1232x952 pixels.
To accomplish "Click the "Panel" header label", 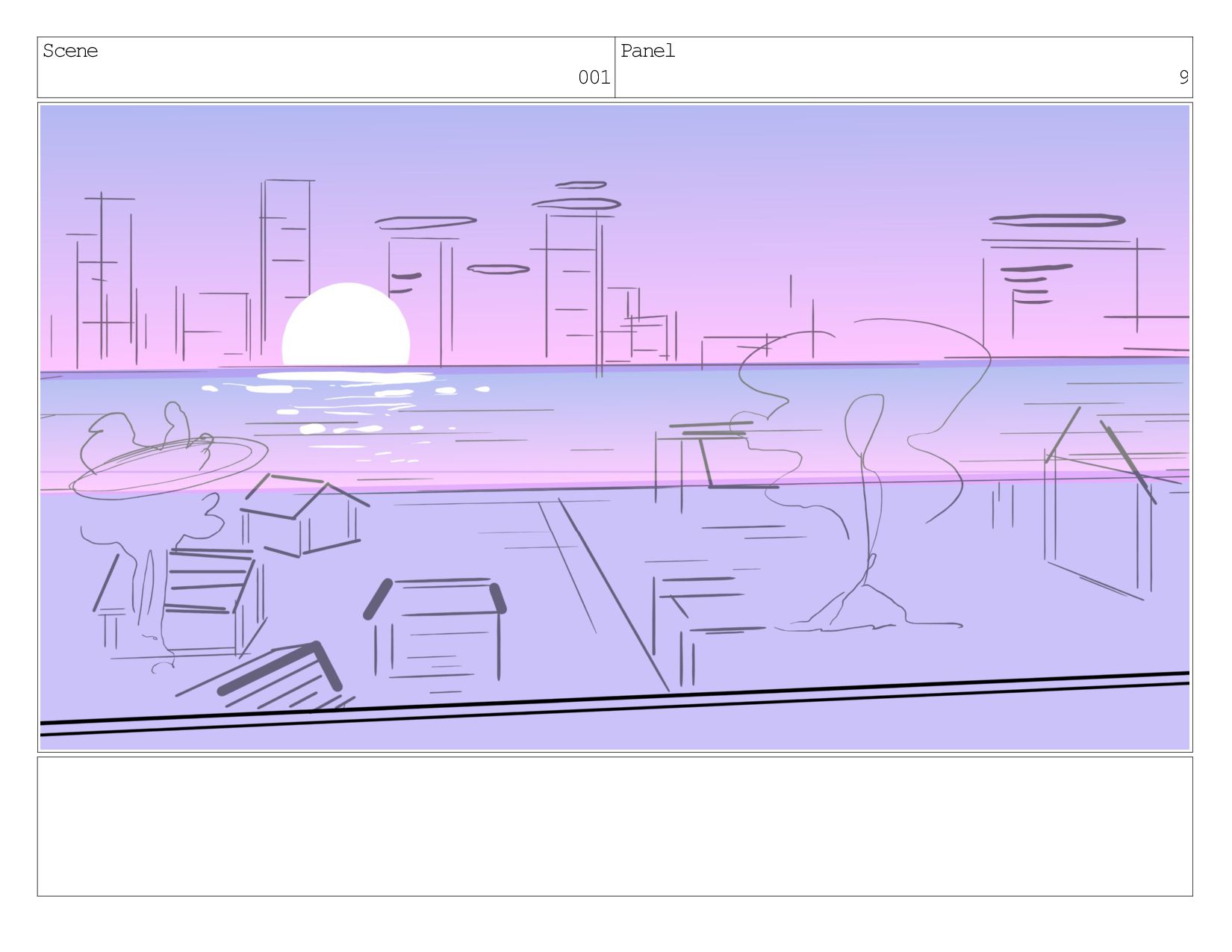I will pyautogui.click(x=647, y=51).
